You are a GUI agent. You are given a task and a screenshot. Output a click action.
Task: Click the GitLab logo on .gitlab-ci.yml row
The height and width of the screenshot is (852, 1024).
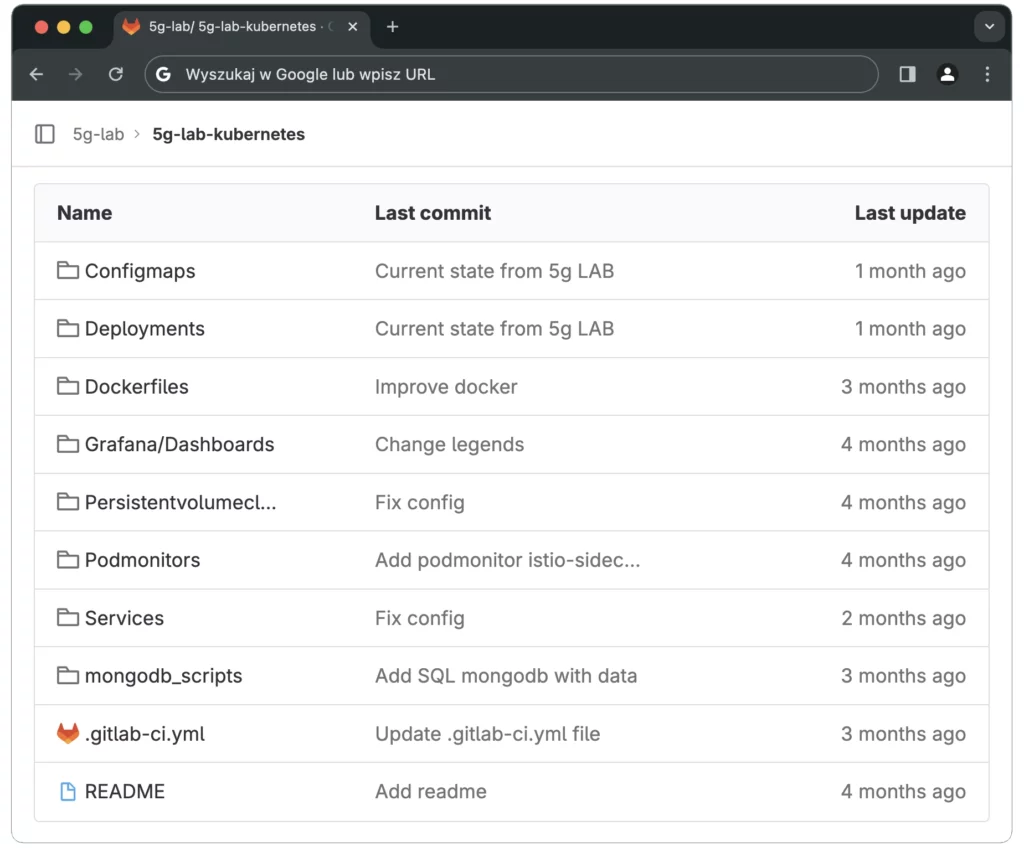pos(66,733)
